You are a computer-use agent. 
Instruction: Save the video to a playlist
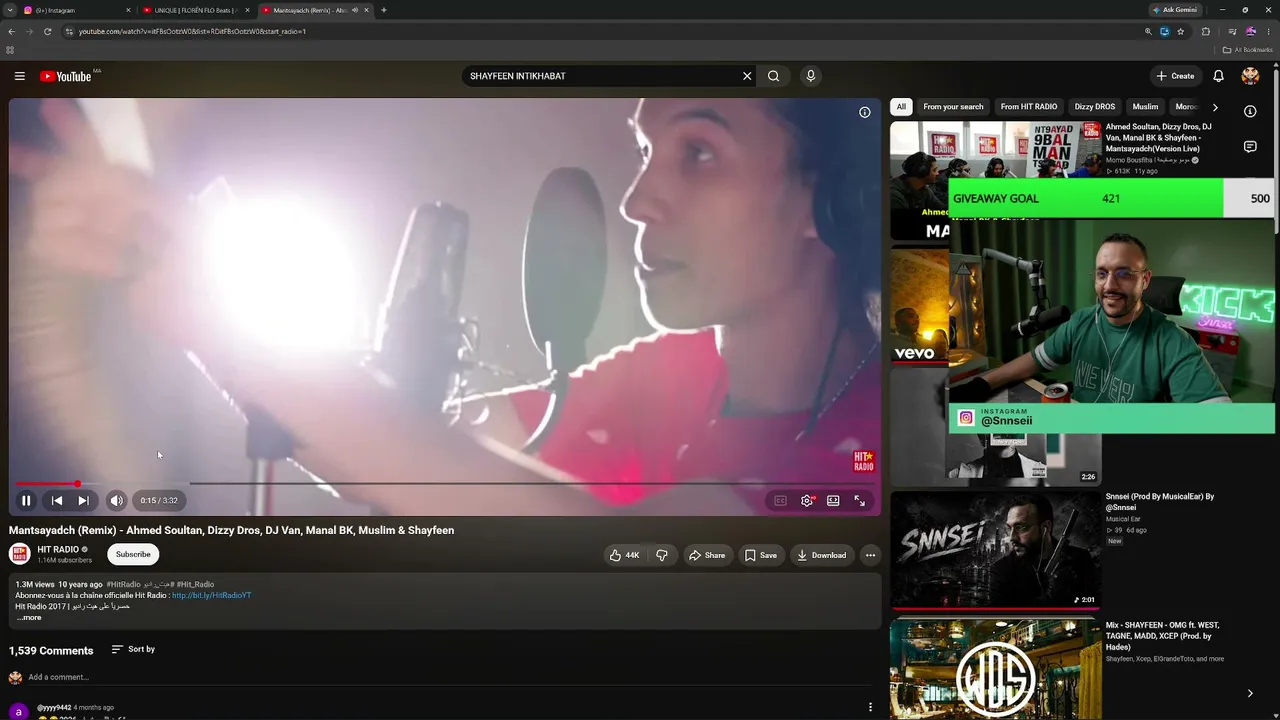[x=760, y=555]
